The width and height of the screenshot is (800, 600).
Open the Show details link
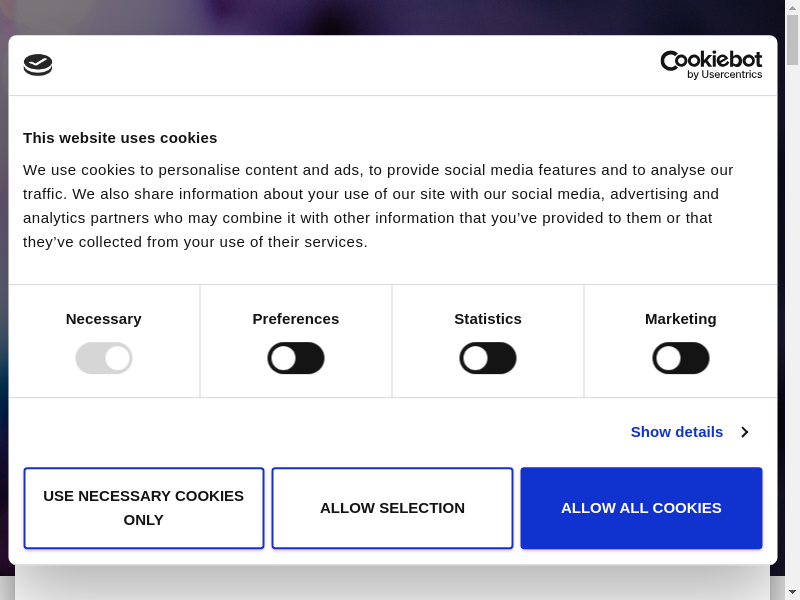tap(676, 432)
